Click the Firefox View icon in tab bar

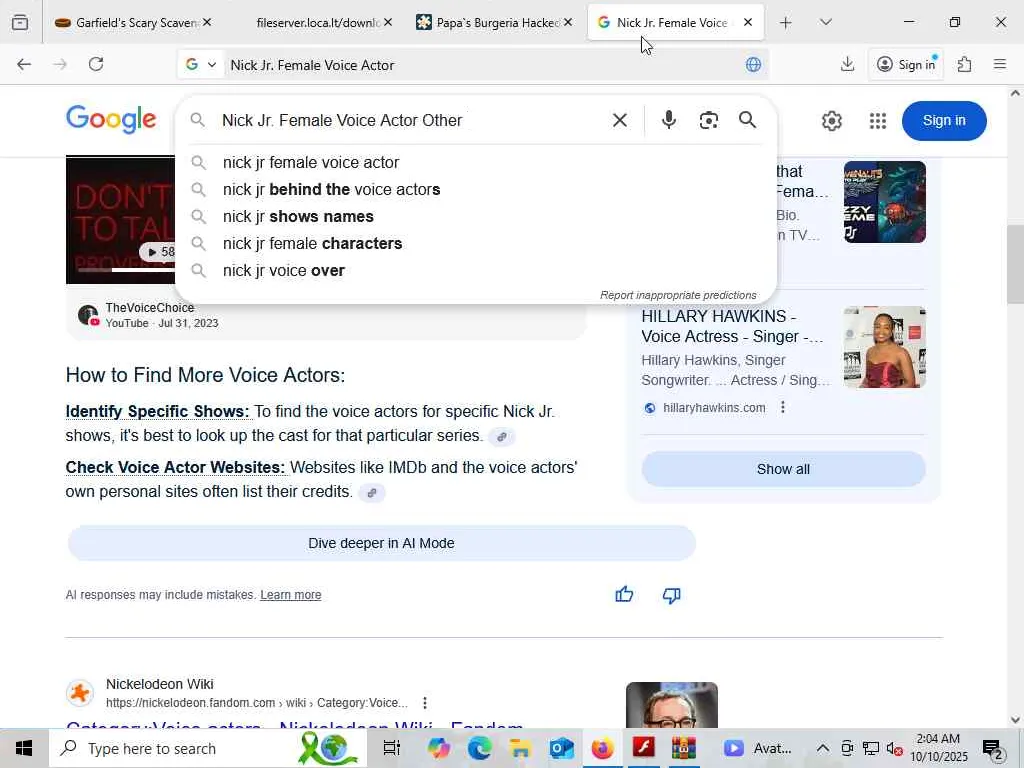(20, 23)
